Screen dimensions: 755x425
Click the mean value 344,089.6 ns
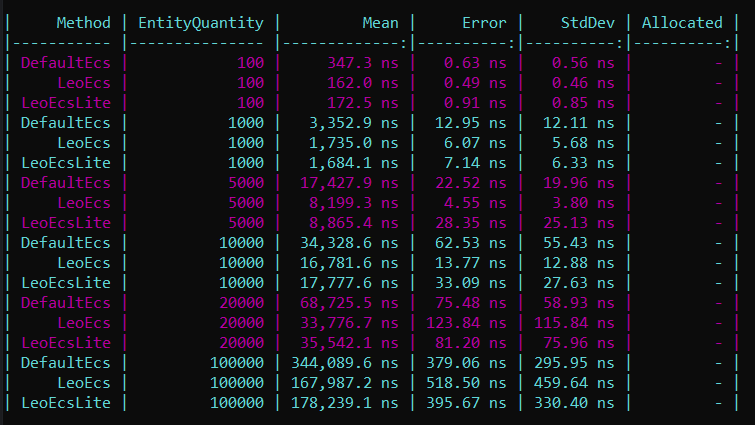(345, 362)
